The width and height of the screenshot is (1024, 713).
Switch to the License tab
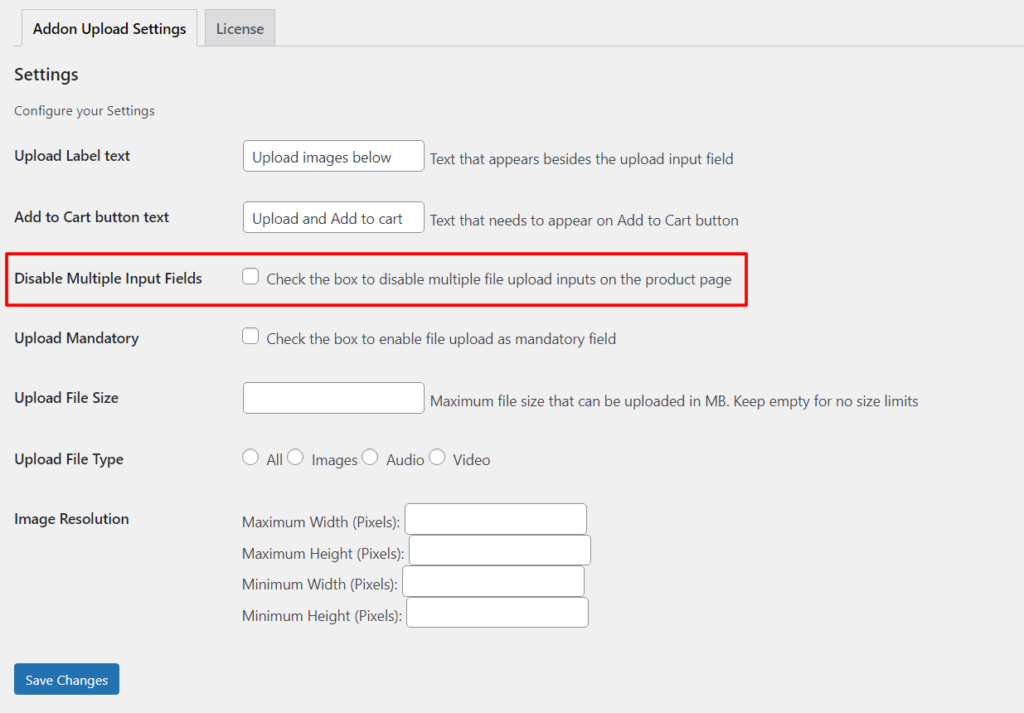point(240,28)
